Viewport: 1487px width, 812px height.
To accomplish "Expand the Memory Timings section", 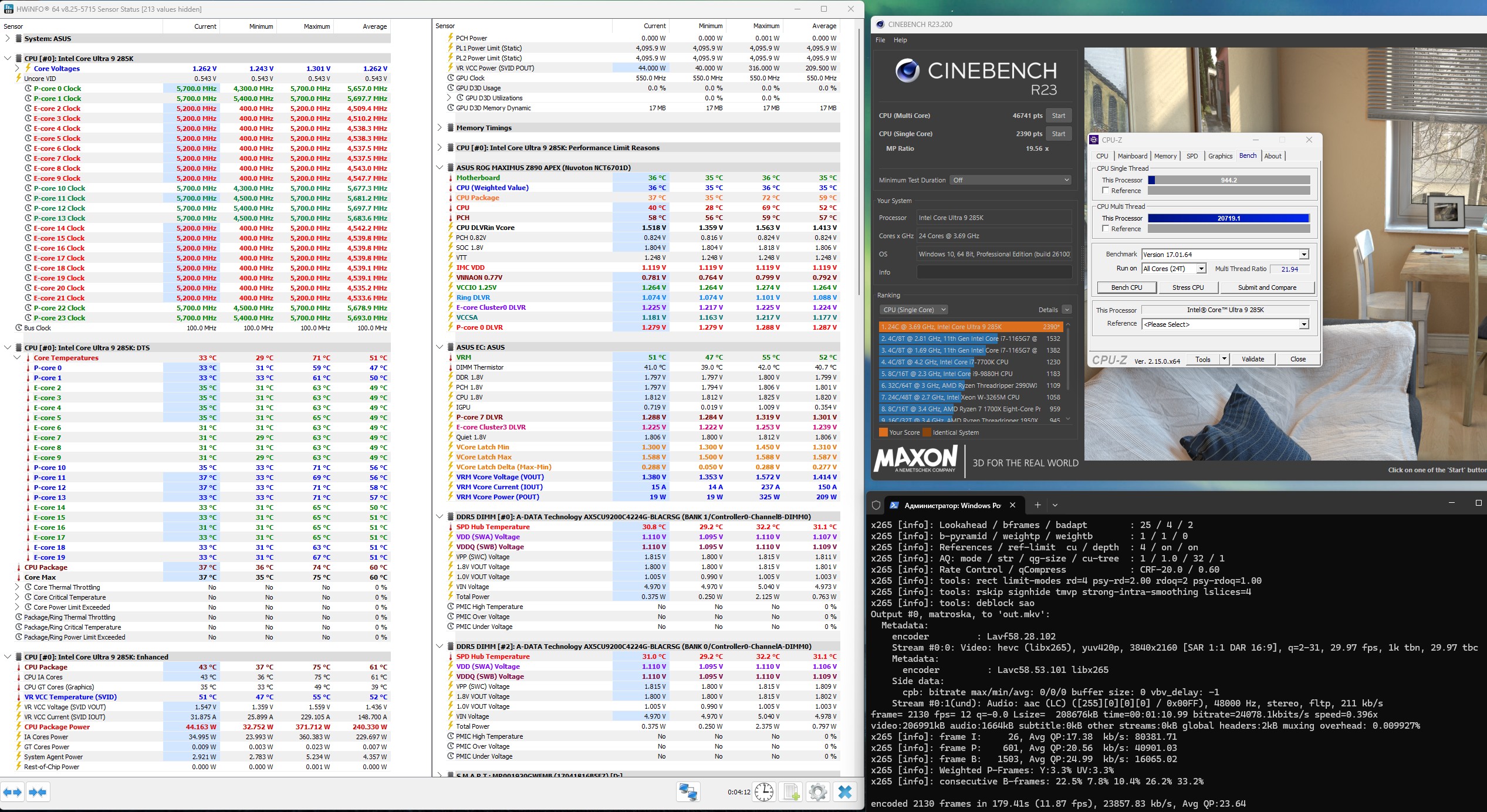I will pyautogui.click(x=440, y=128).
